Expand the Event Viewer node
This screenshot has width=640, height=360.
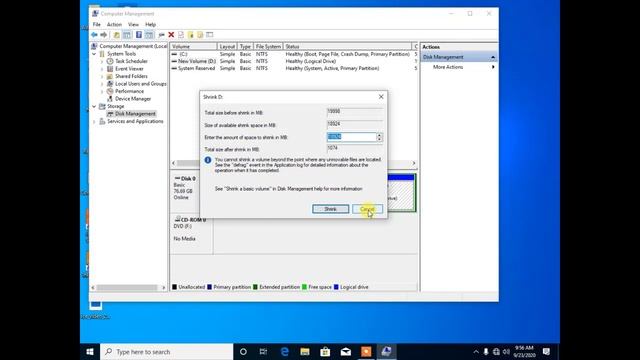click(x=102, y=69)
